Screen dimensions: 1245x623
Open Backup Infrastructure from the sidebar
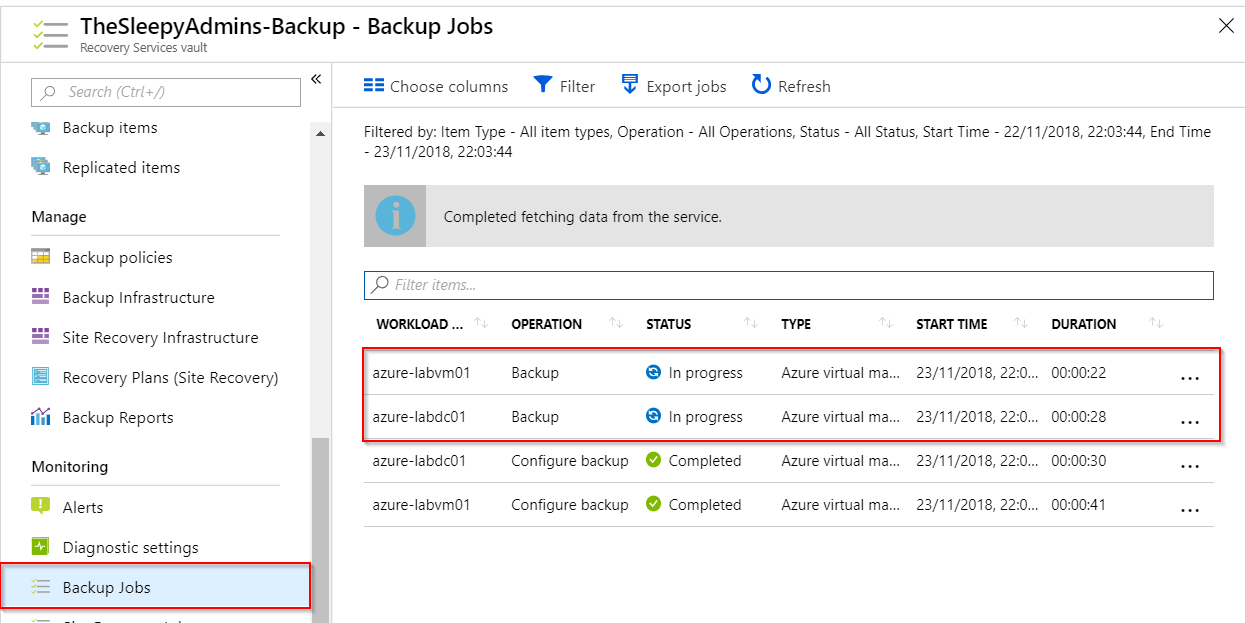(x=138, y=297)
